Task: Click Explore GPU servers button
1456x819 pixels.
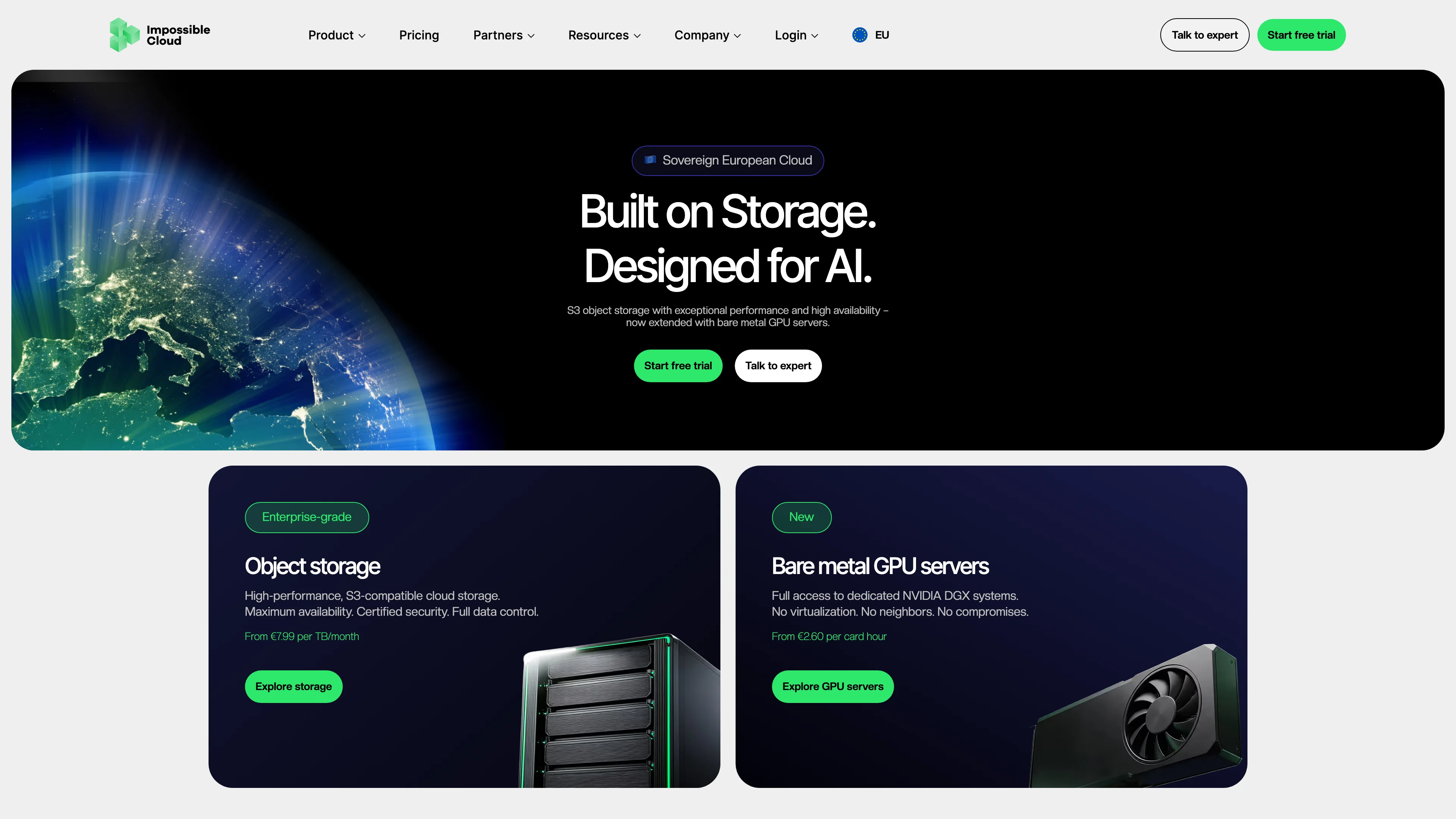Action: click(833, 686)
